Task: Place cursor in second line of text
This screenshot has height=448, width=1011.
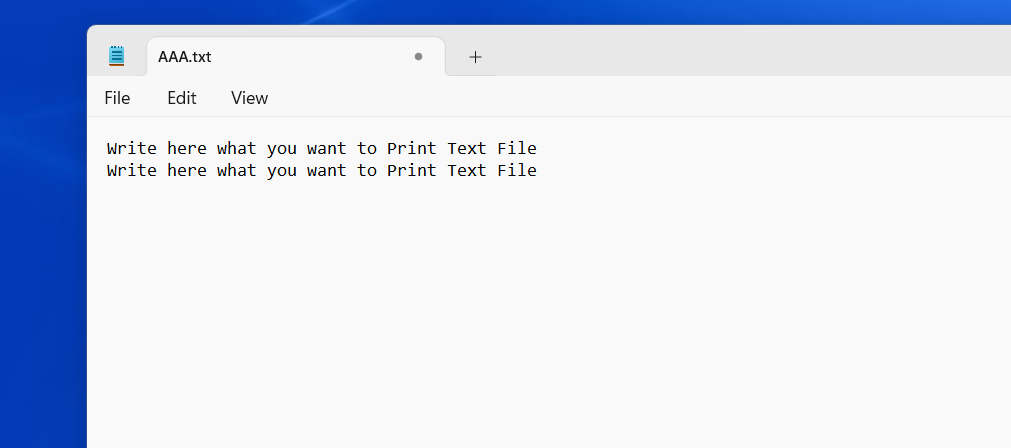Action: (x=322, y=170)
